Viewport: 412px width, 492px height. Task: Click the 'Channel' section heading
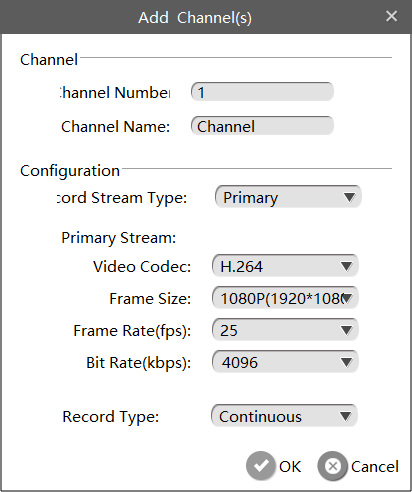(49, 60)
